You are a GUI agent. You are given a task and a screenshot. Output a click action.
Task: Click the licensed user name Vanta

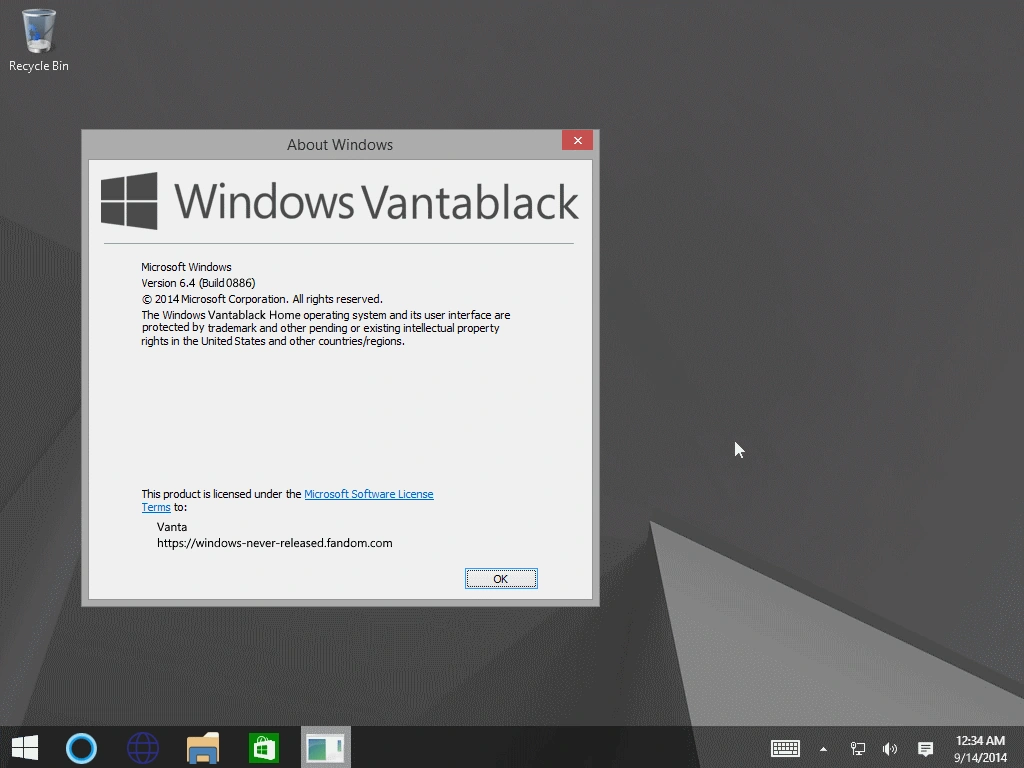(x=172, y=527)
